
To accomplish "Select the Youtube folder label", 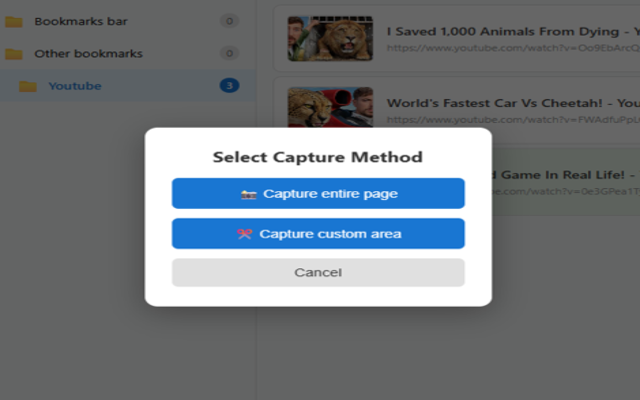I will point(74,86).
